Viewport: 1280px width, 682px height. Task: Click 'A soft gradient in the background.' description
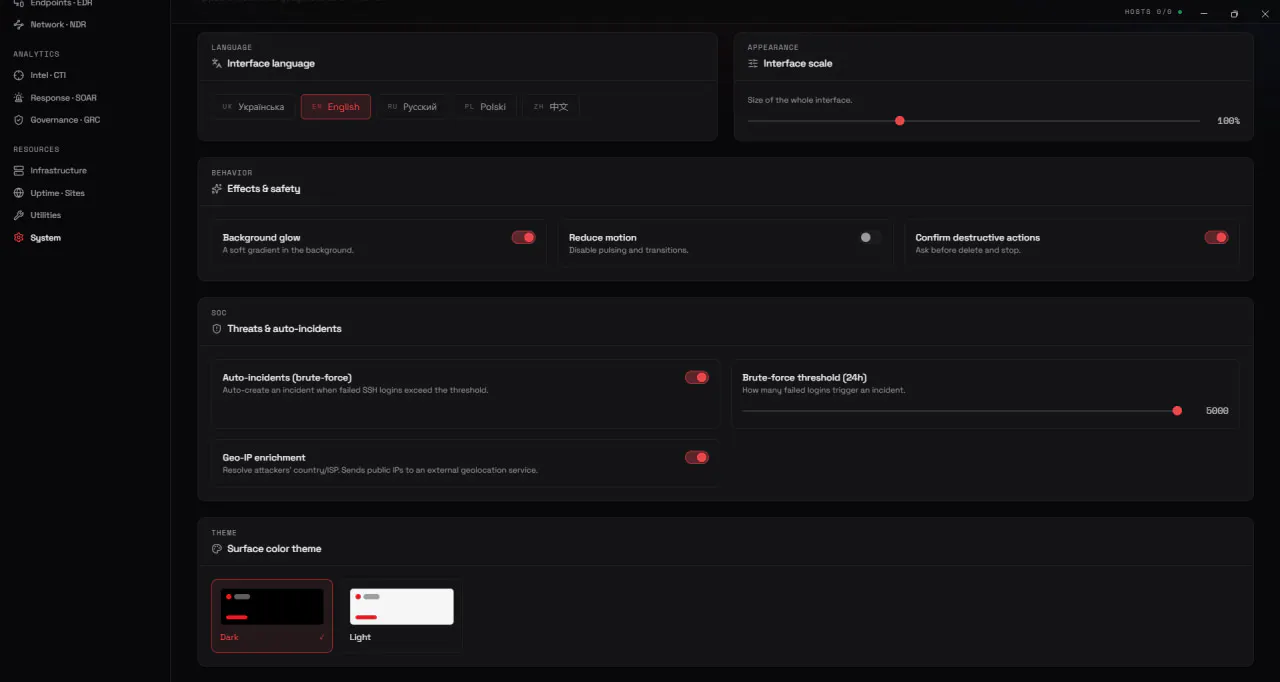(x=288, y=250)
